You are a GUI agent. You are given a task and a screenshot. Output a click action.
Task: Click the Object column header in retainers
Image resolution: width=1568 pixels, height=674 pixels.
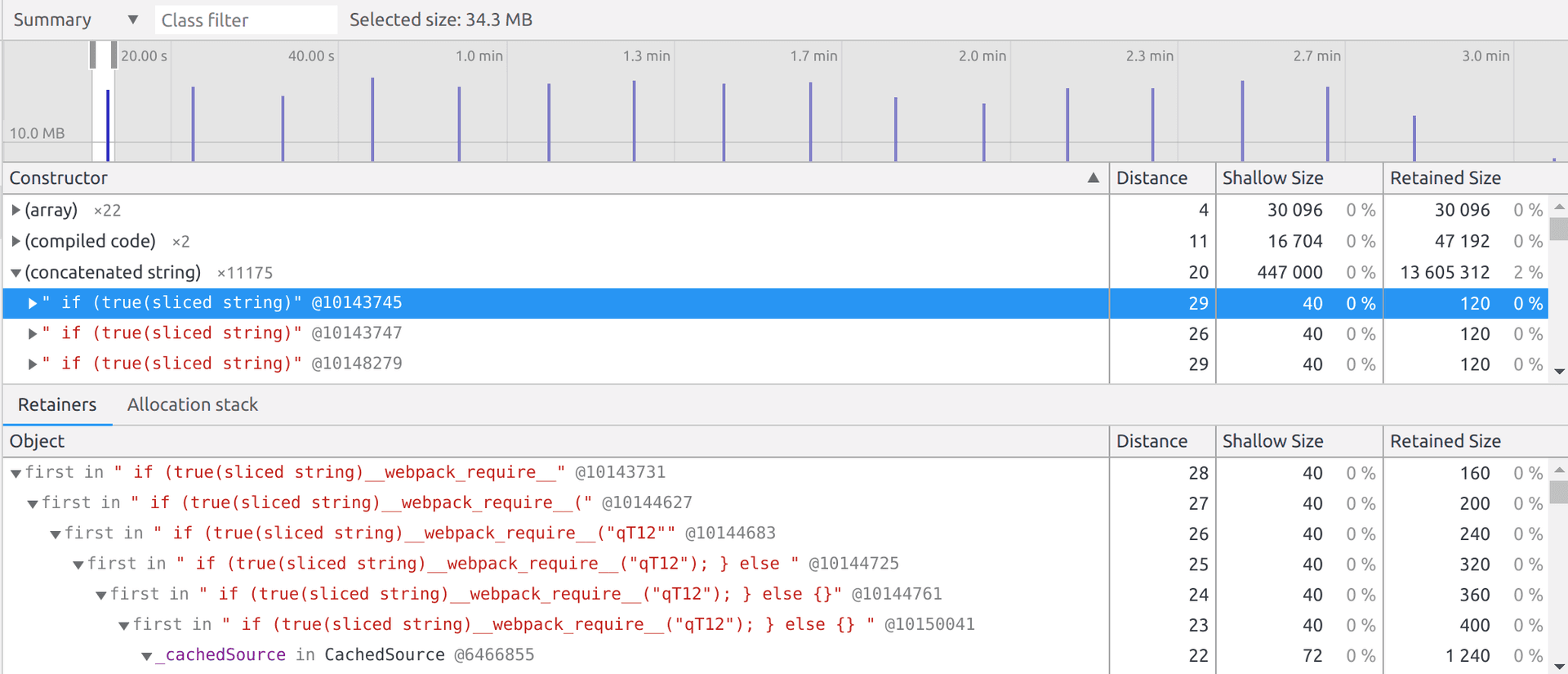555,441
